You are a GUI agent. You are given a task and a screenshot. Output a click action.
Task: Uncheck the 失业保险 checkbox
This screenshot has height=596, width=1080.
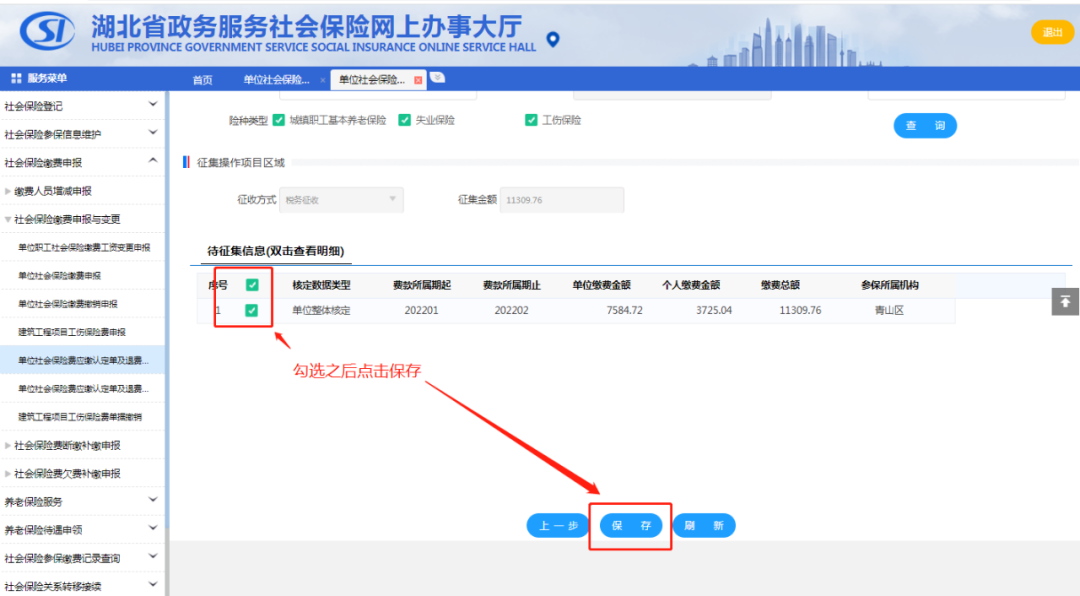point(404,120)
